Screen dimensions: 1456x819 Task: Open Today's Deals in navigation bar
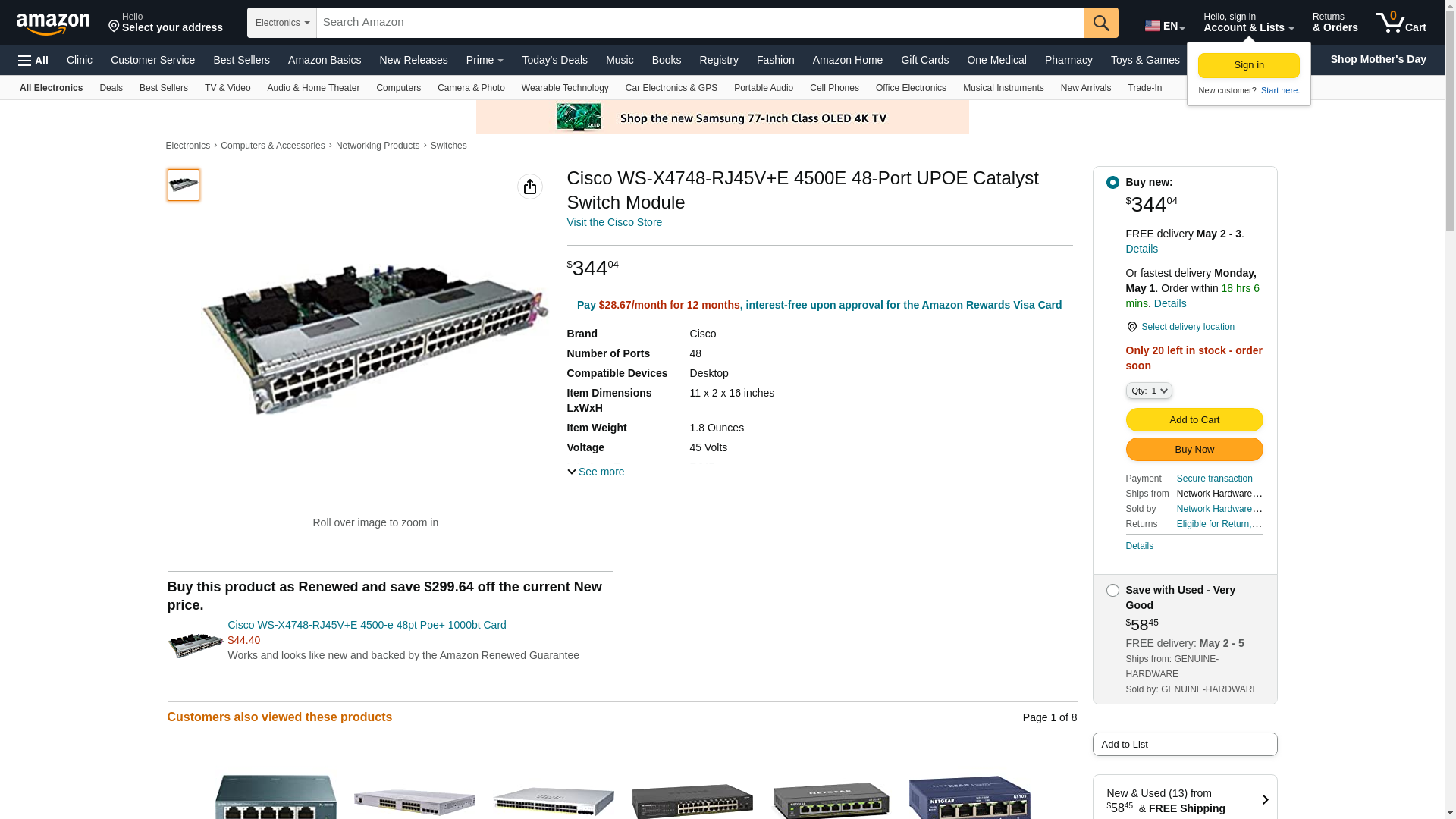coord(554,60)
